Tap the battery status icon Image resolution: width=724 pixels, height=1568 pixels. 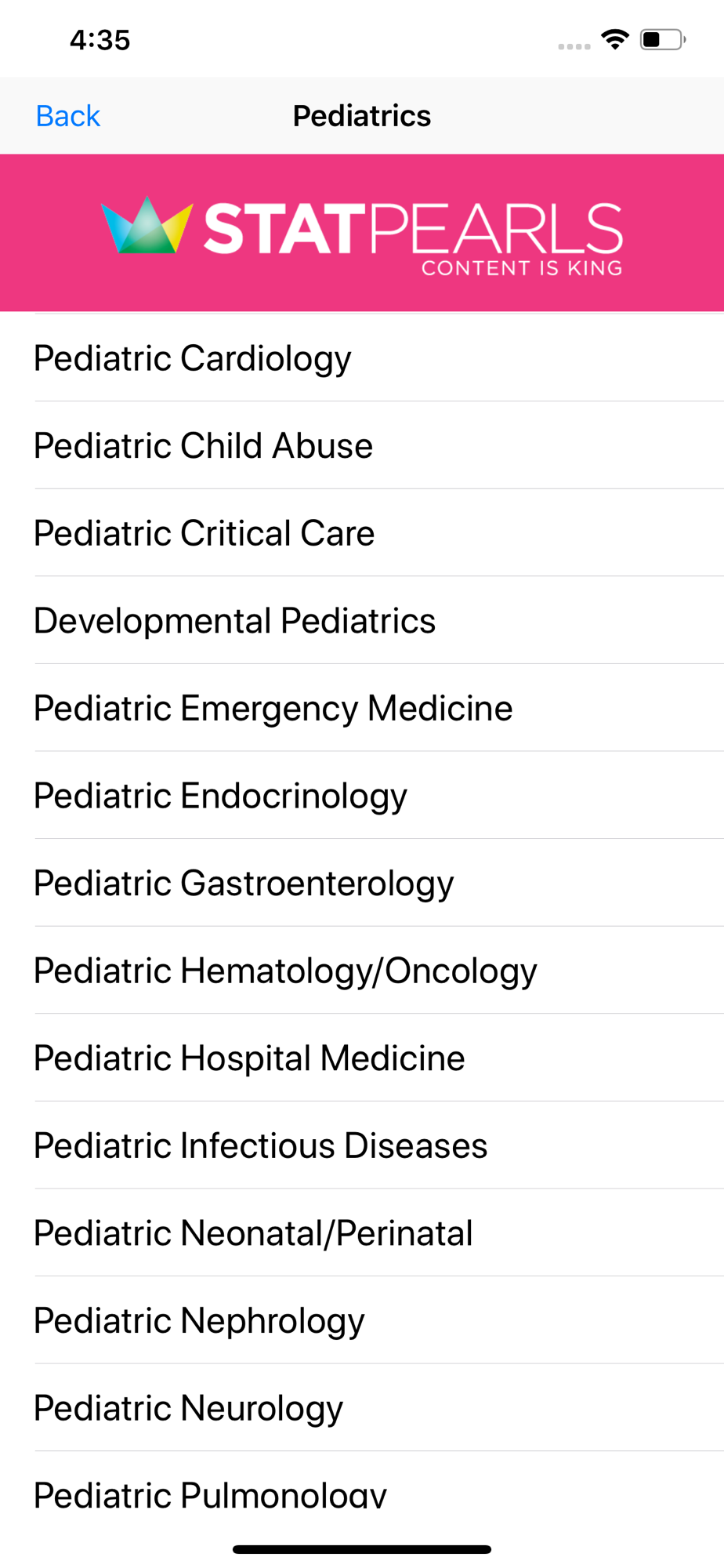point(663,39)
